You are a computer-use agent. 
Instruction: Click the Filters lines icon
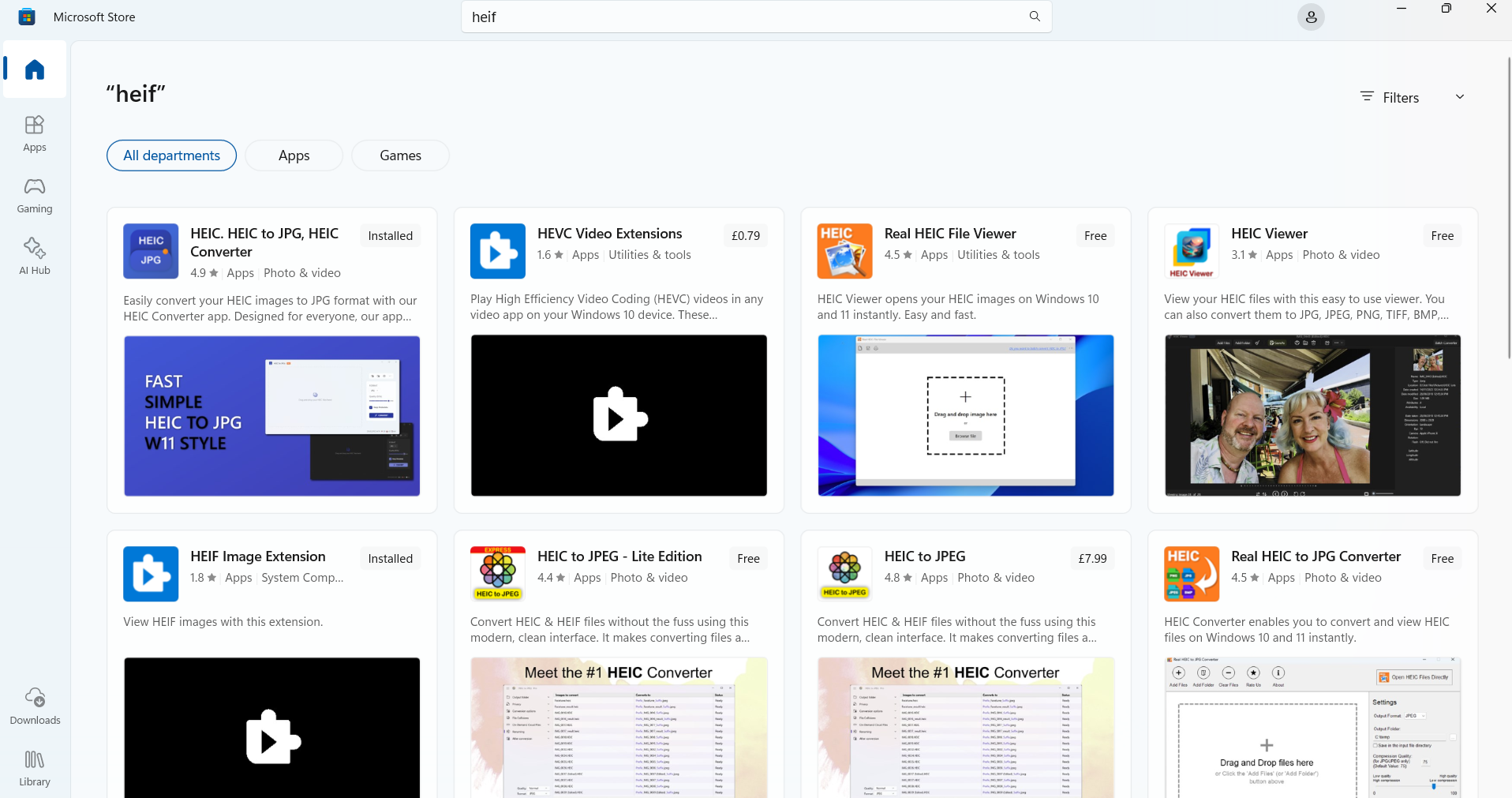tap(1367, 96)
